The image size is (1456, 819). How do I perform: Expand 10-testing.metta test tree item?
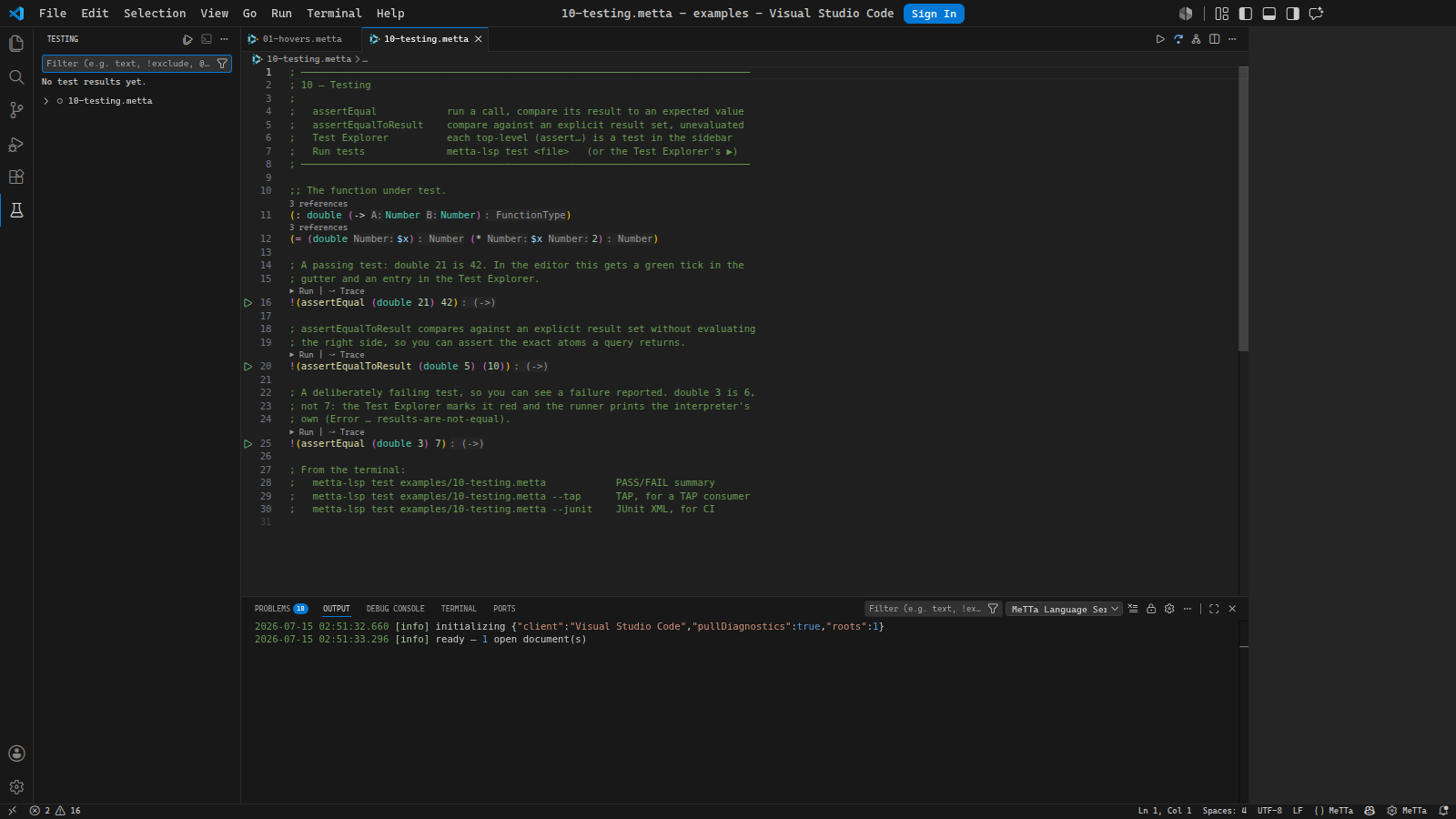pos(46,101)
